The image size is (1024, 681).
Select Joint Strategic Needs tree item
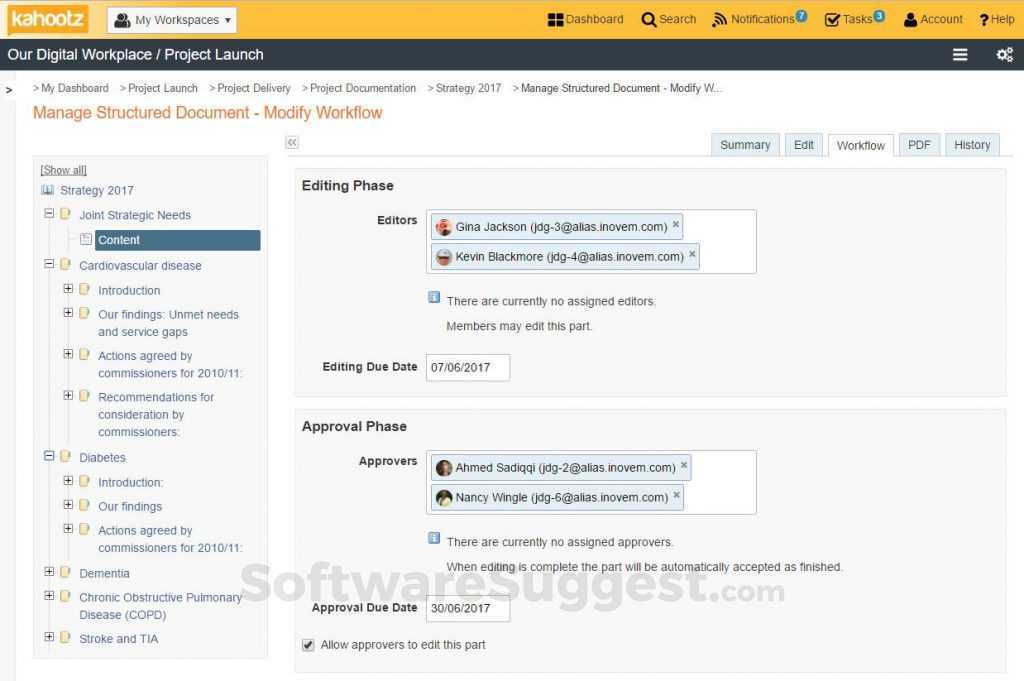tap(135, 215)
